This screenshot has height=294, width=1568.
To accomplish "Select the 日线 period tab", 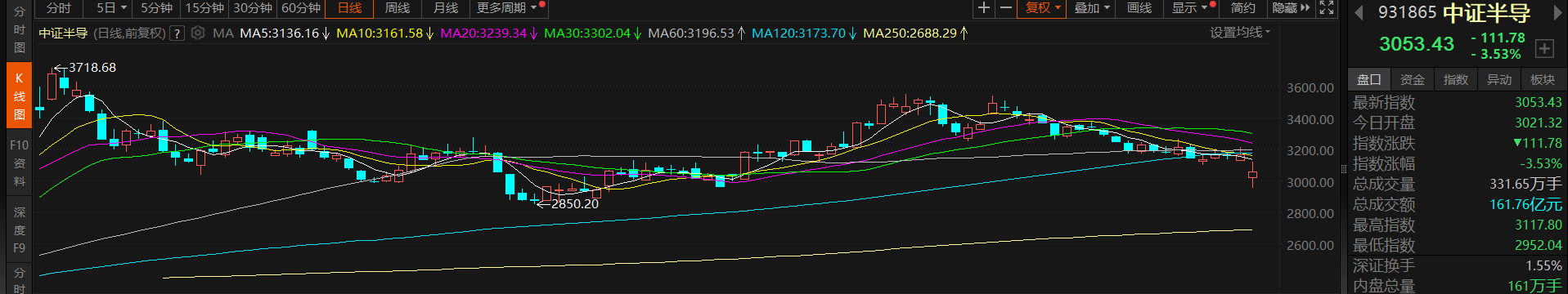I will click(349, 8).
